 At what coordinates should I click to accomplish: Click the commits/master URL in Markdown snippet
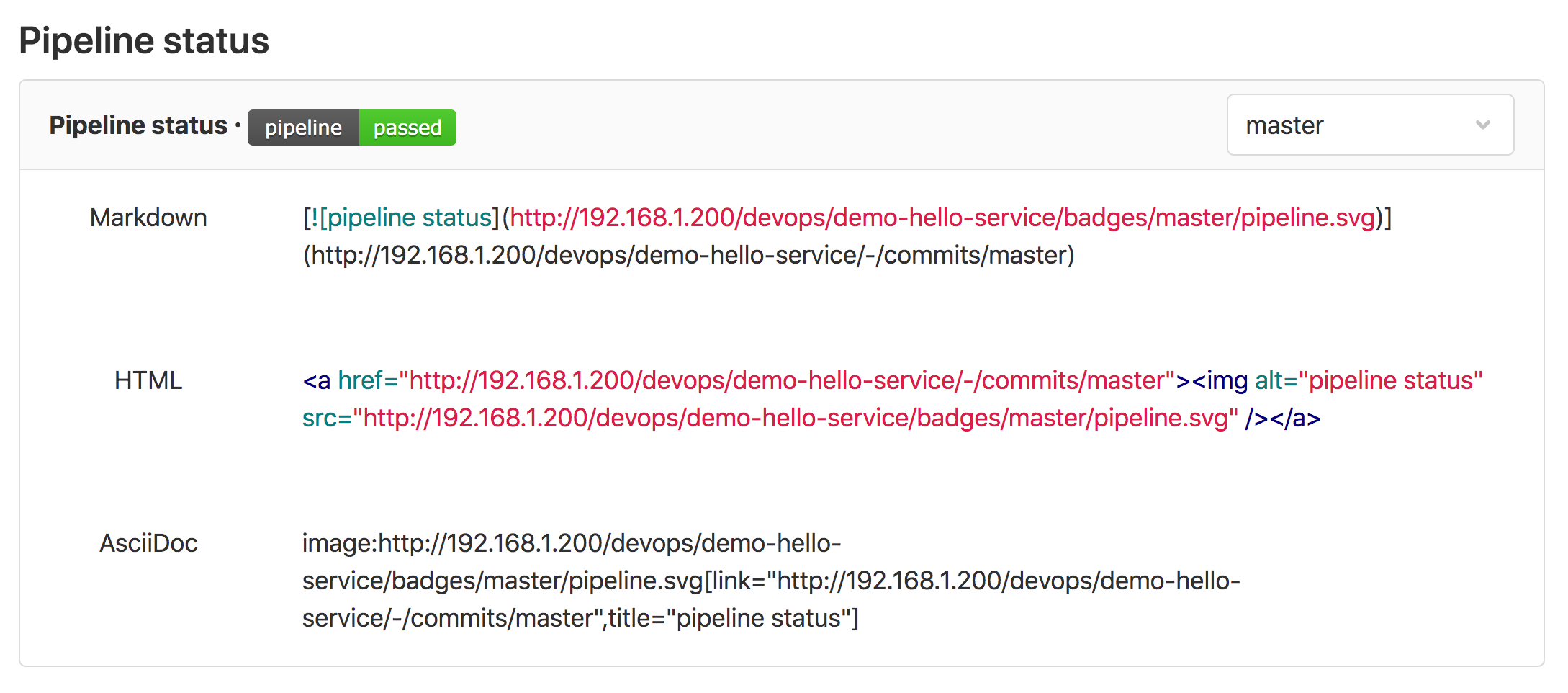(x=689, y=255)
